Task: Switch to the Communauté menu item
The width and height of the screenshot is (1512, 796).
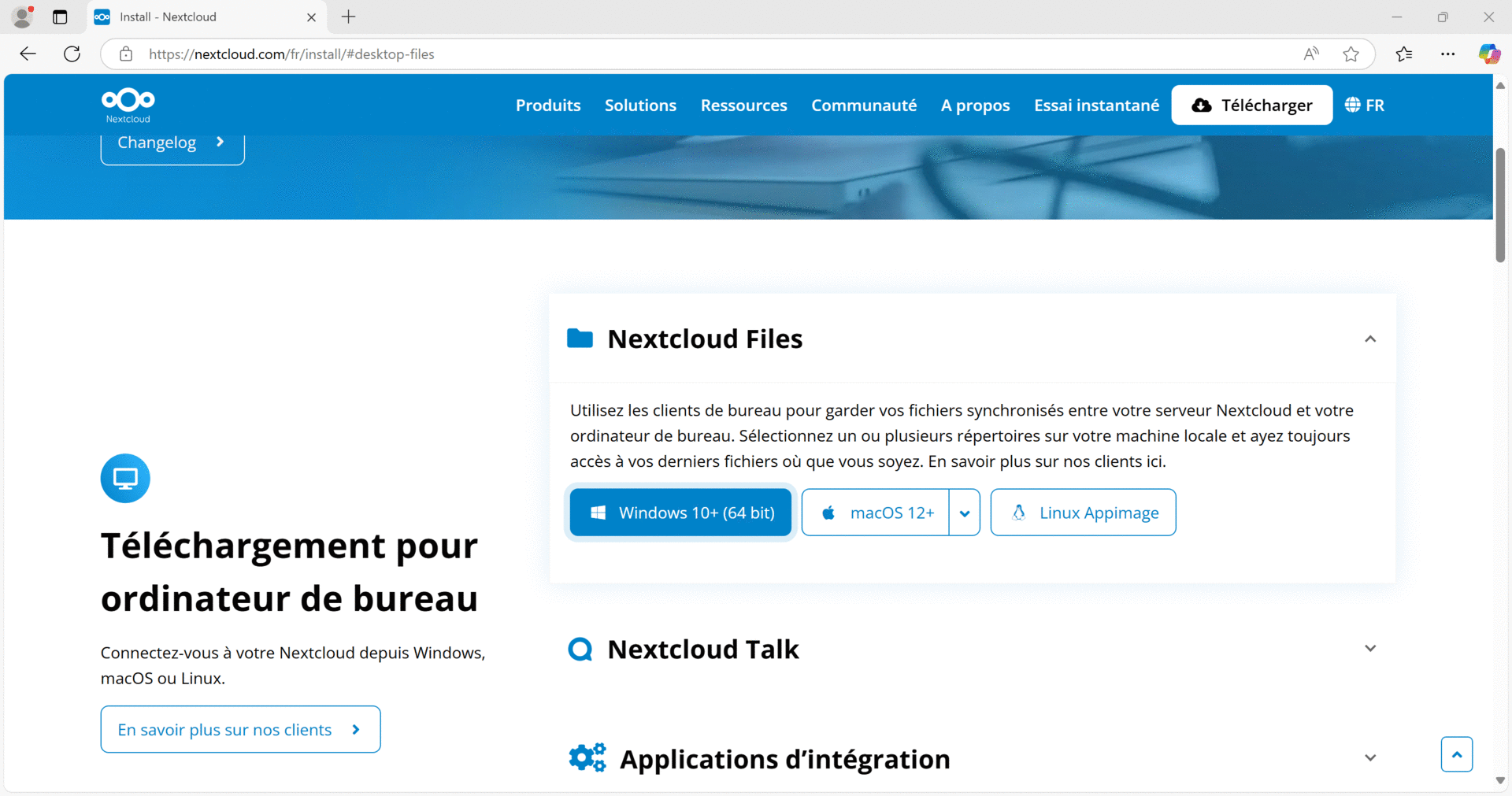Action: coord(864,105)
